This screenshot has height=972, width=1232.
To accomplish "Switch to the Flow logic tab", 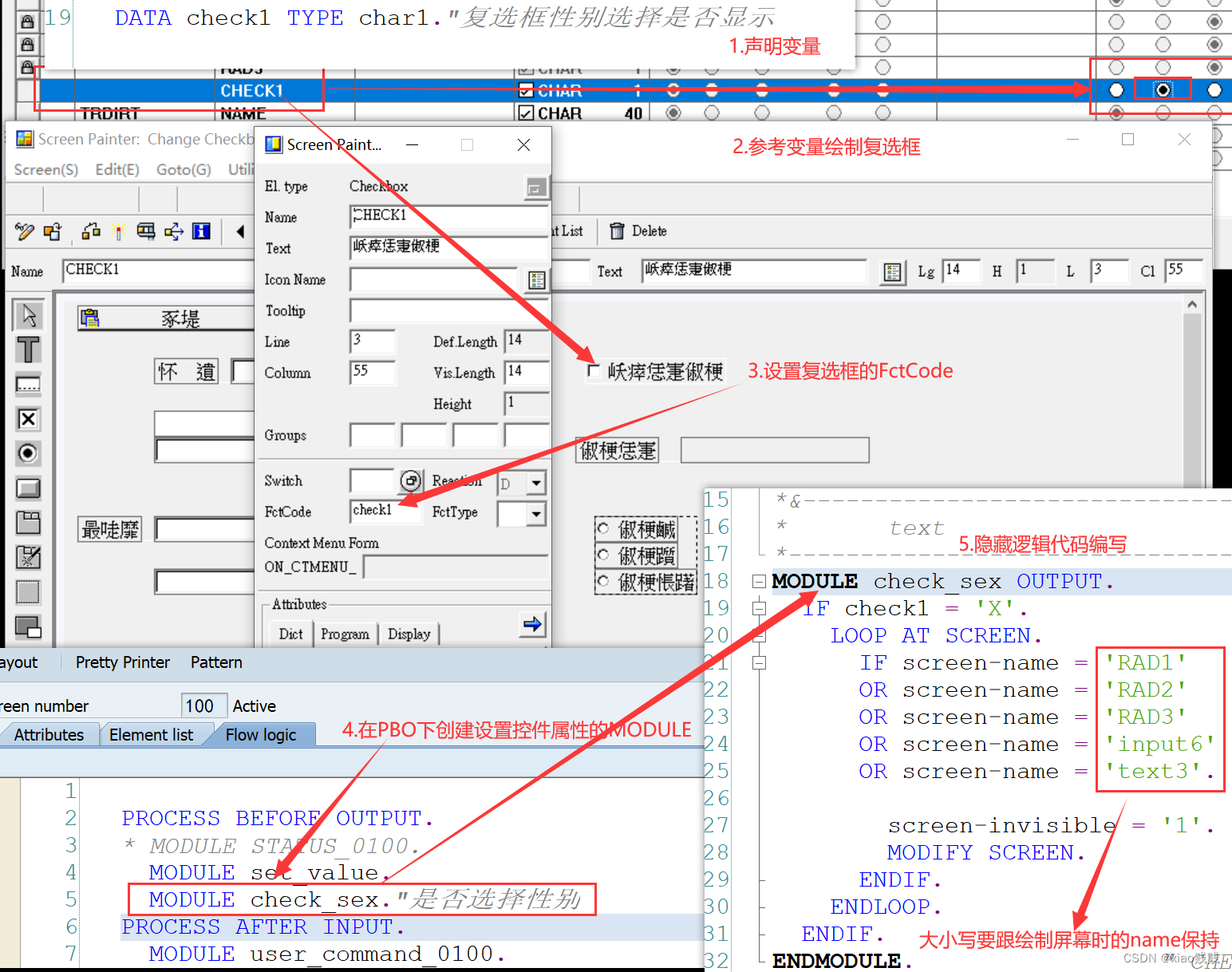I will click(262, 734).
